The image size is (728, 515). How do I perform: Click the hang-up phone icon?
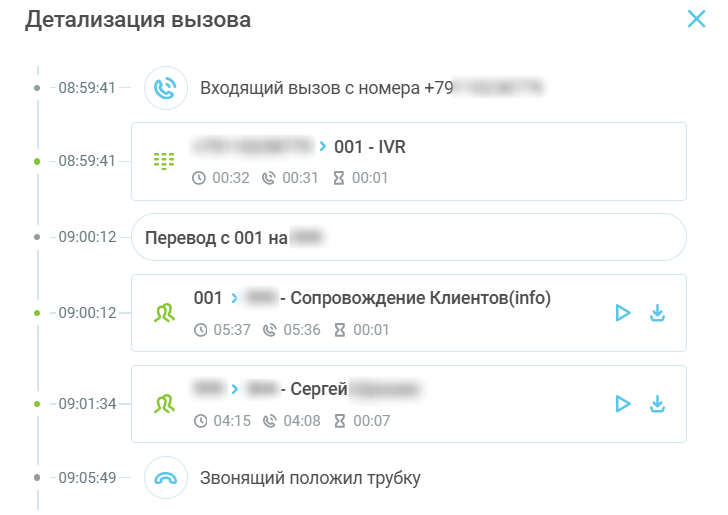pyautogui.click(x=166, y=478)
